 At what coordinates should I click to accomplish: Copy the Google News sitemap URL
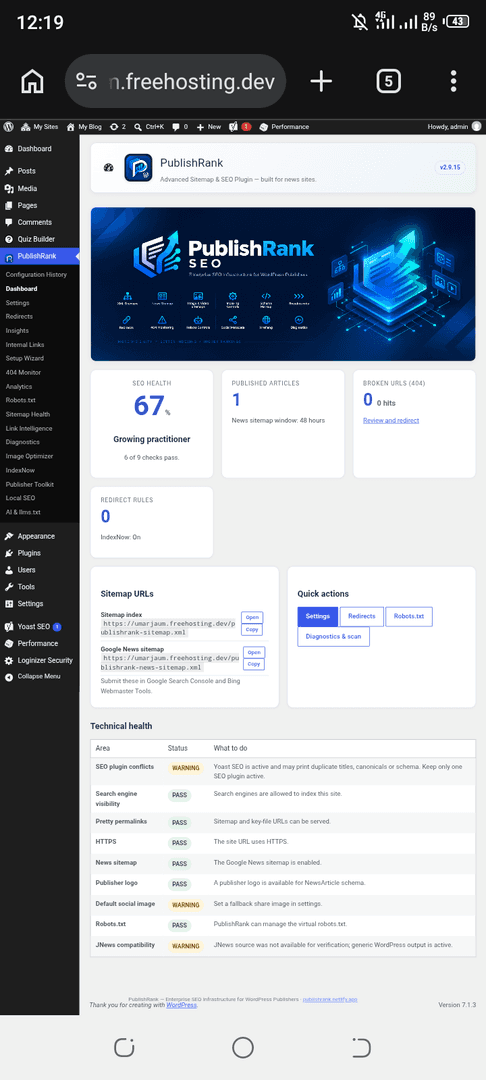click(x=254, y=664)
